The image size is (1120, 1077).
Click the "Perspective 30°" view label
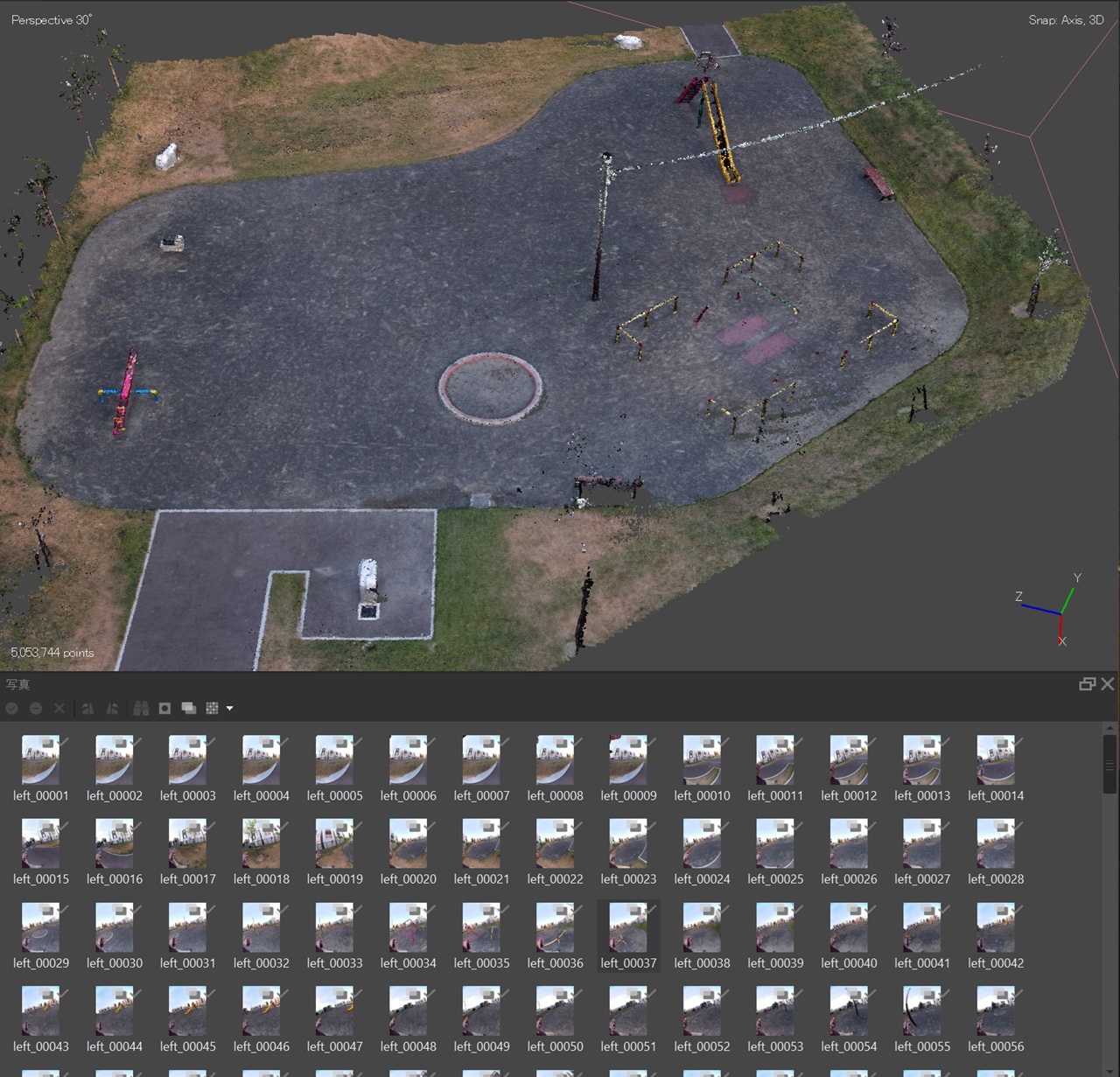tap(52, 19)
